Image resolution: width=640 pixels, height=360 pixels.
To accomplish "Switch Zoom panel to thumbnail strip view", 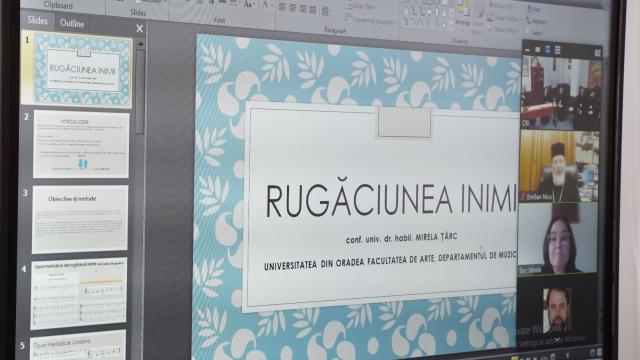I will [x=547, y=50].
